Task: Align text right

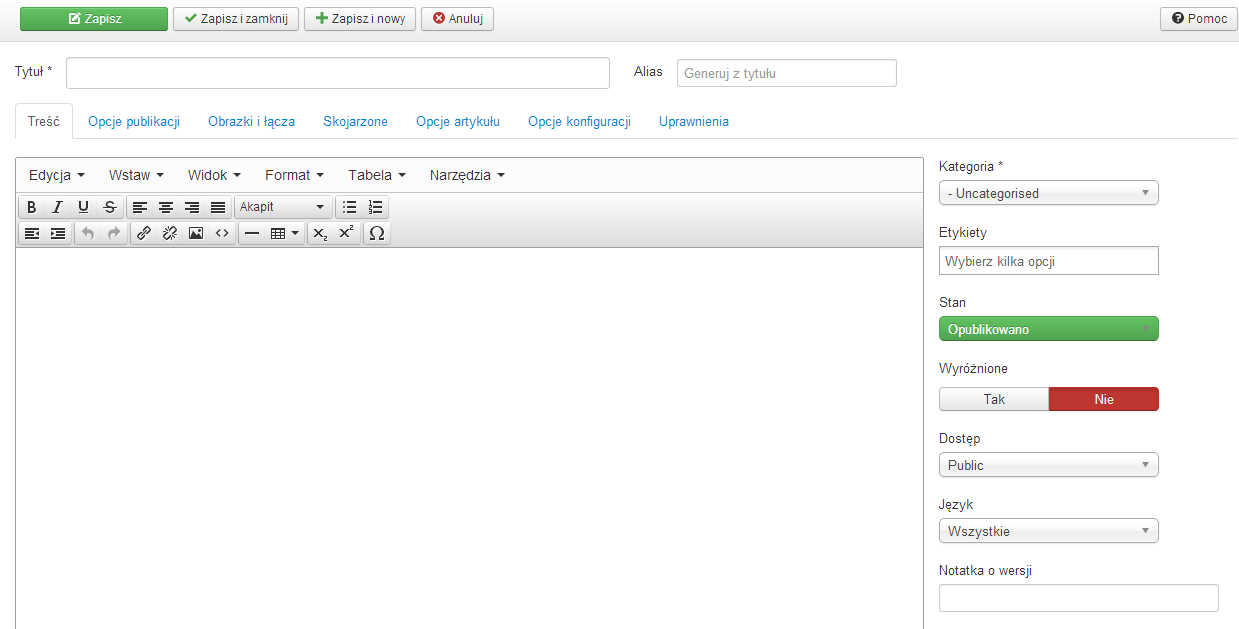Action: (192, 208)
